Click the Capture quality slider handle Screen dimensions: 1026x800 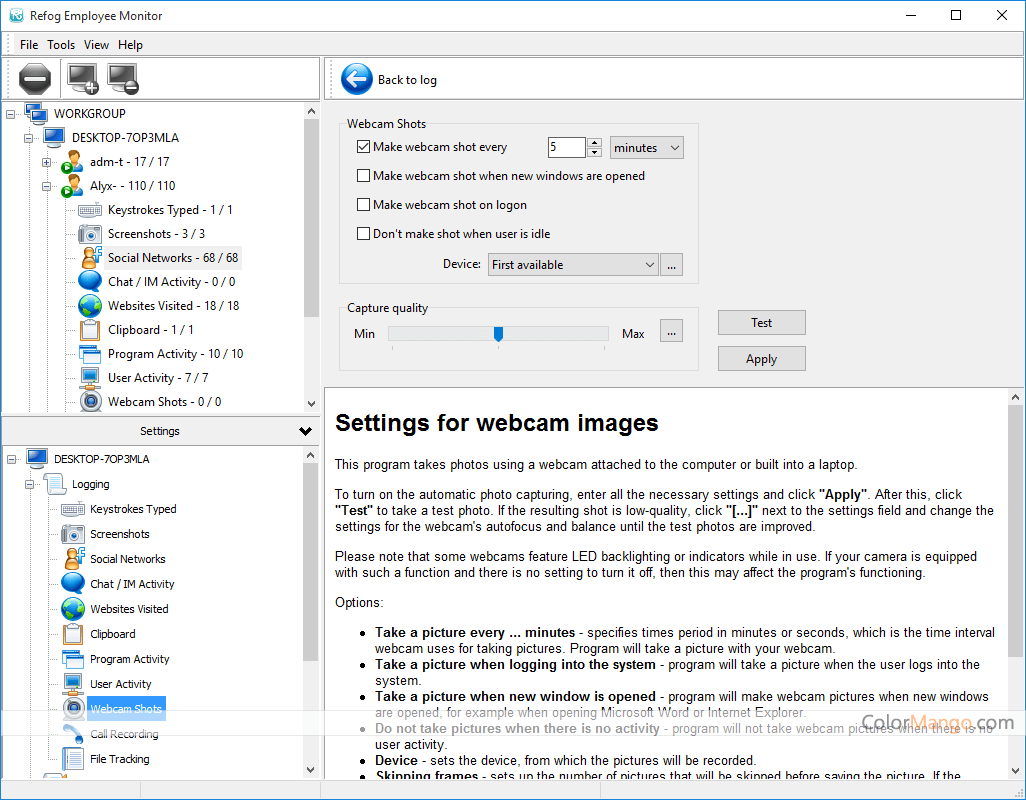(x=498, y=334)
